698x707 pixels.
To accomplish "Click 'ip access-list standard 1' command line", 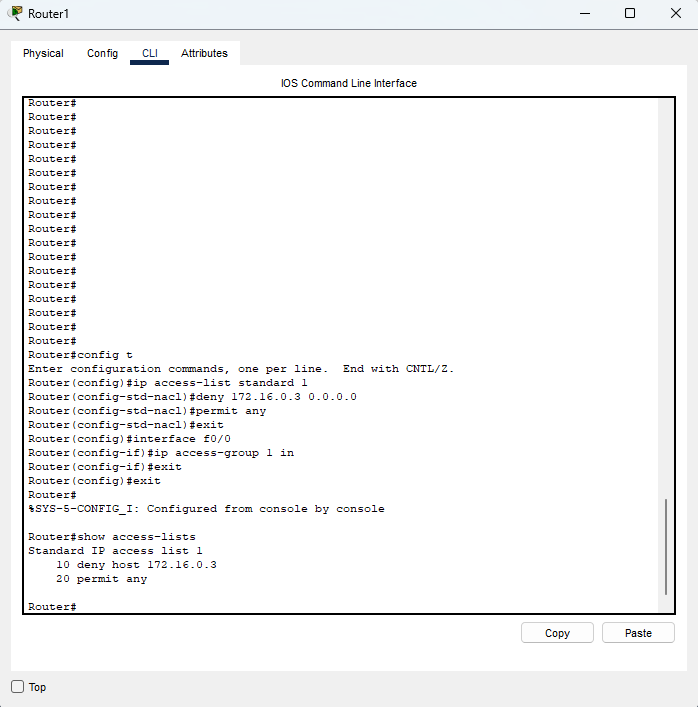I will coord(168,383).
